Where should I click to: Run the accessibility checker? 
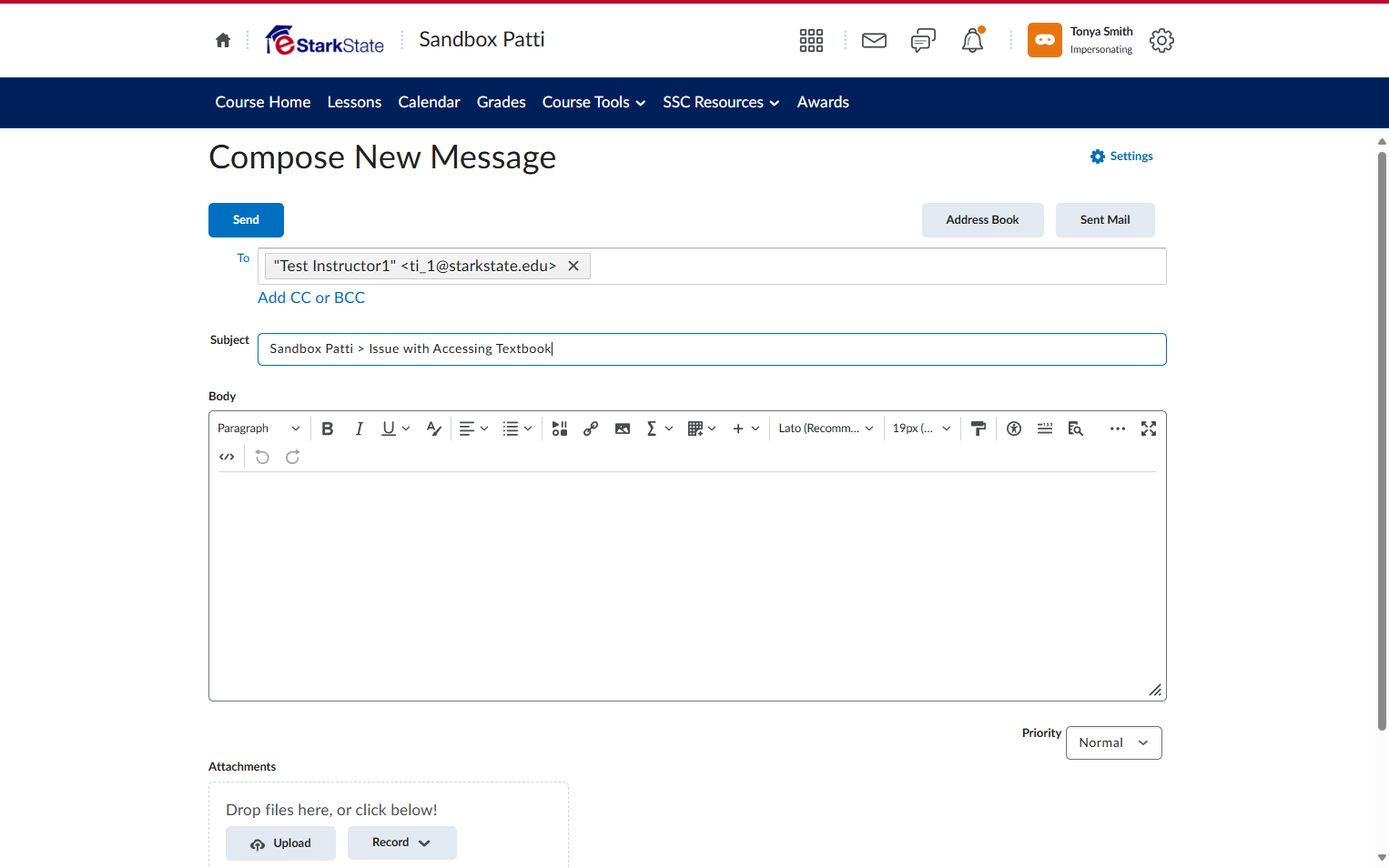[1014, 429]
